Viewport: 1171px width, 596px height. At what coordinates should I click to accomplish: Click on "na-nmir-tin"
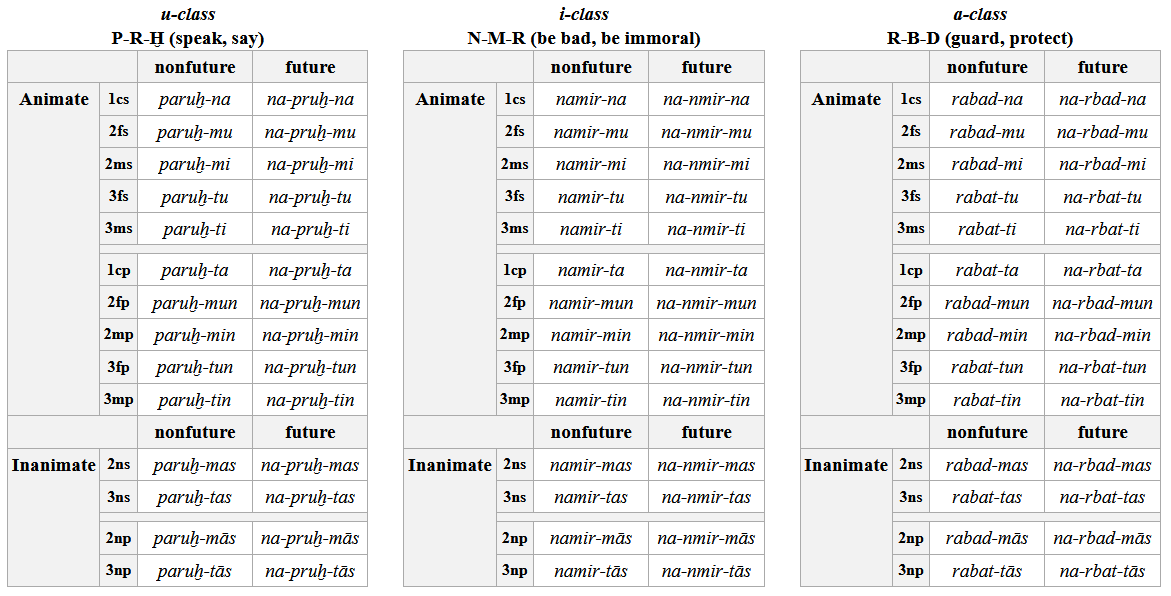coord(706,400)
